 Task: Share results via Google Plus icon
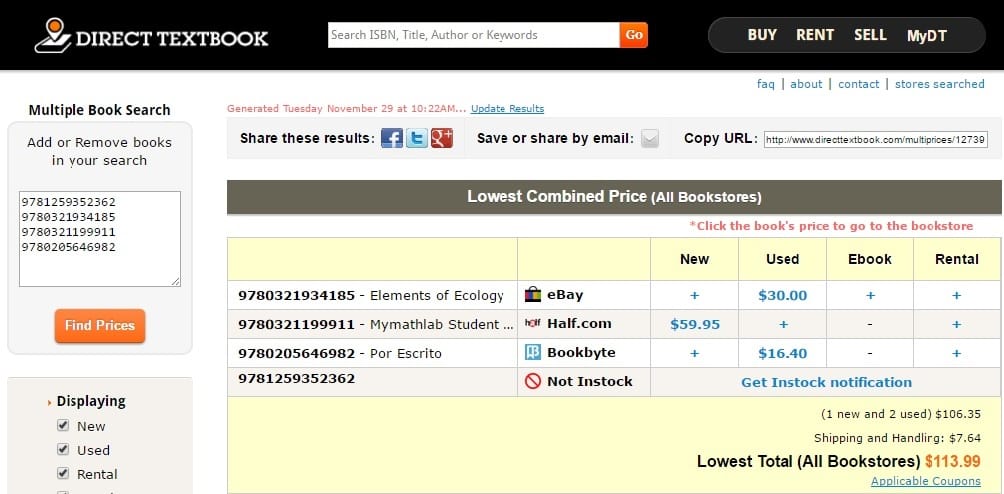coord(442,138)
